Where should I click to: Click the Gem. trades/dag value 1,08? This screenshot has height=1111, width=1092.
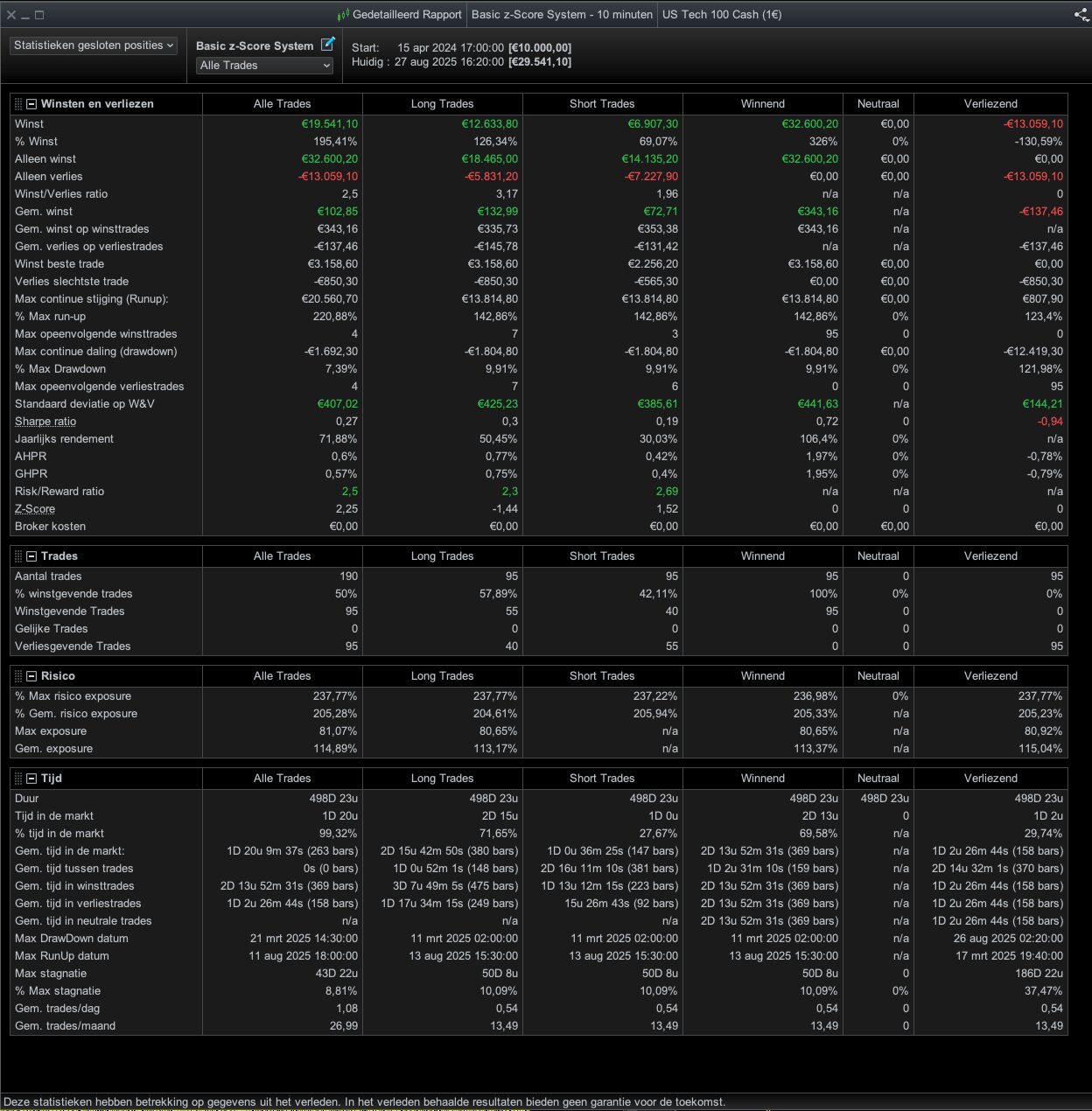346,1009
